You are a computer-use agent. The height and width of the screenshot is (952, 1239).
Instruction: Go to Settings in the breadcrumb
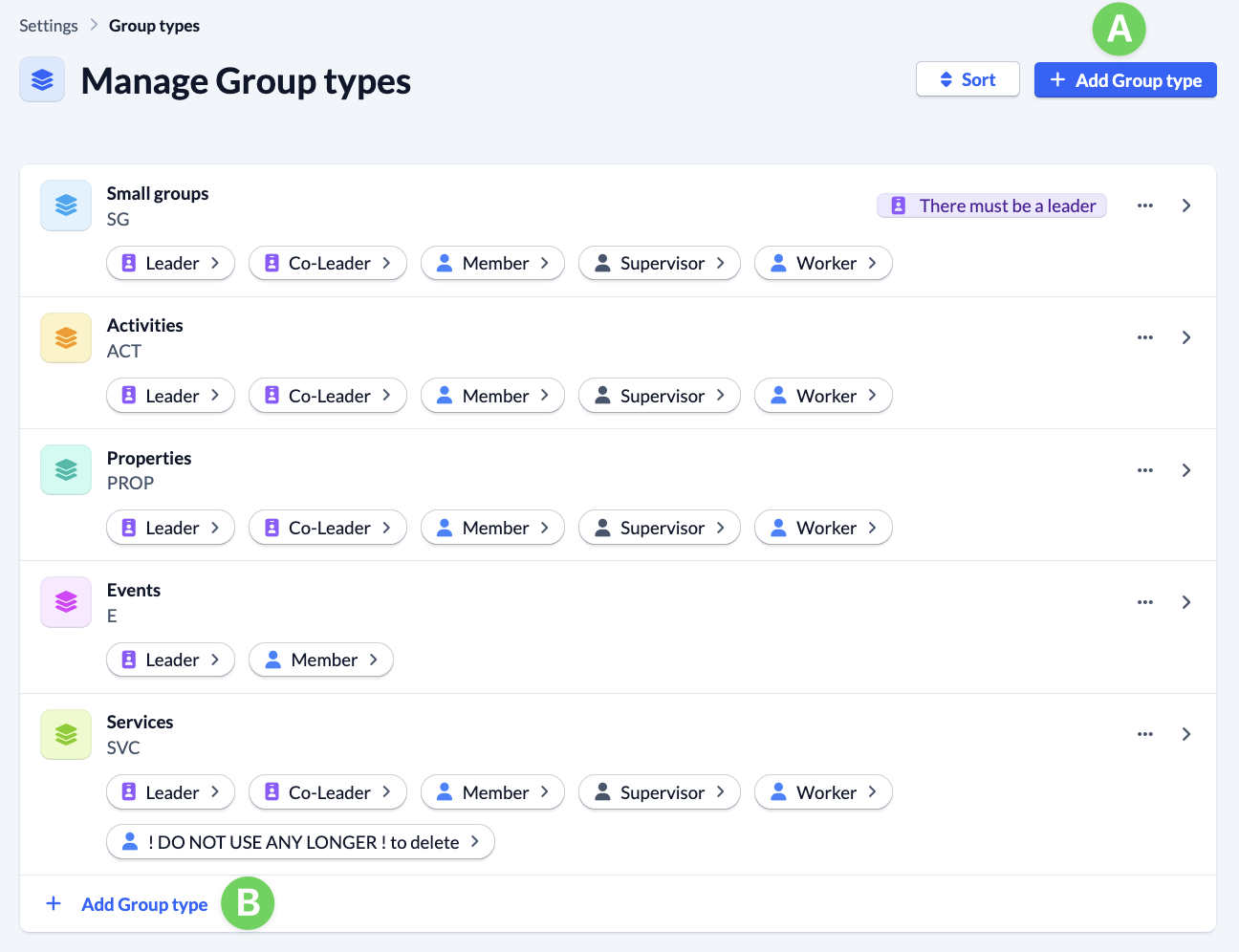[x=49, y=26]
